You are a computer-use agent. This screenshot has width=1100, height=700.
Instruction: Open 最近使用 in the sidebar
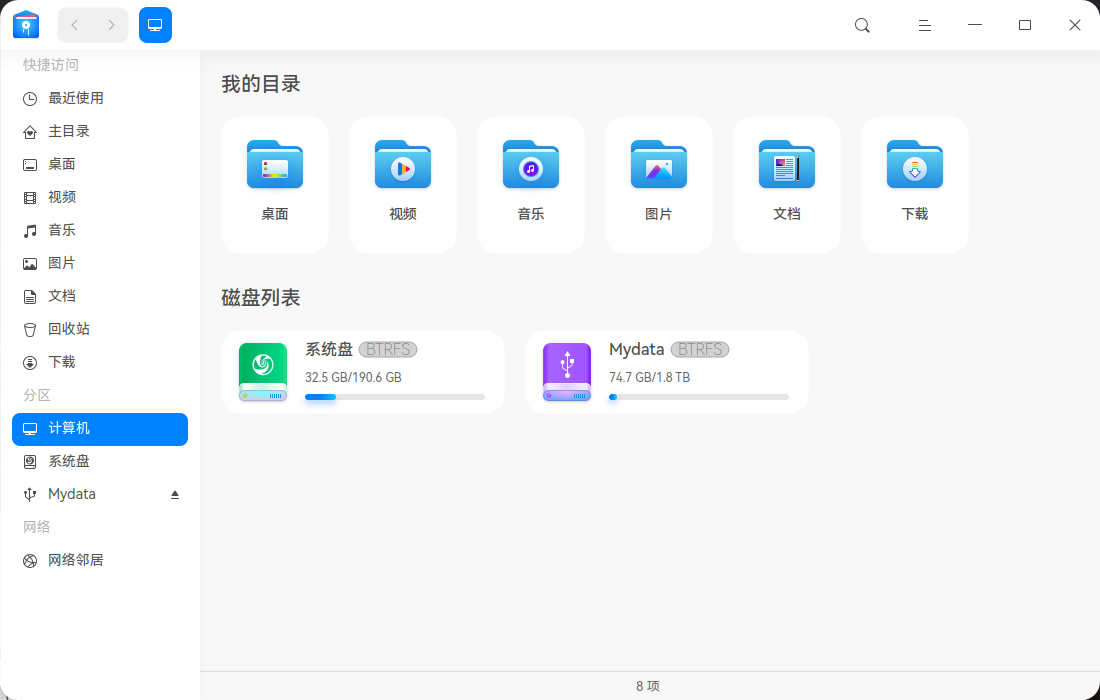(x=100, y=98)
